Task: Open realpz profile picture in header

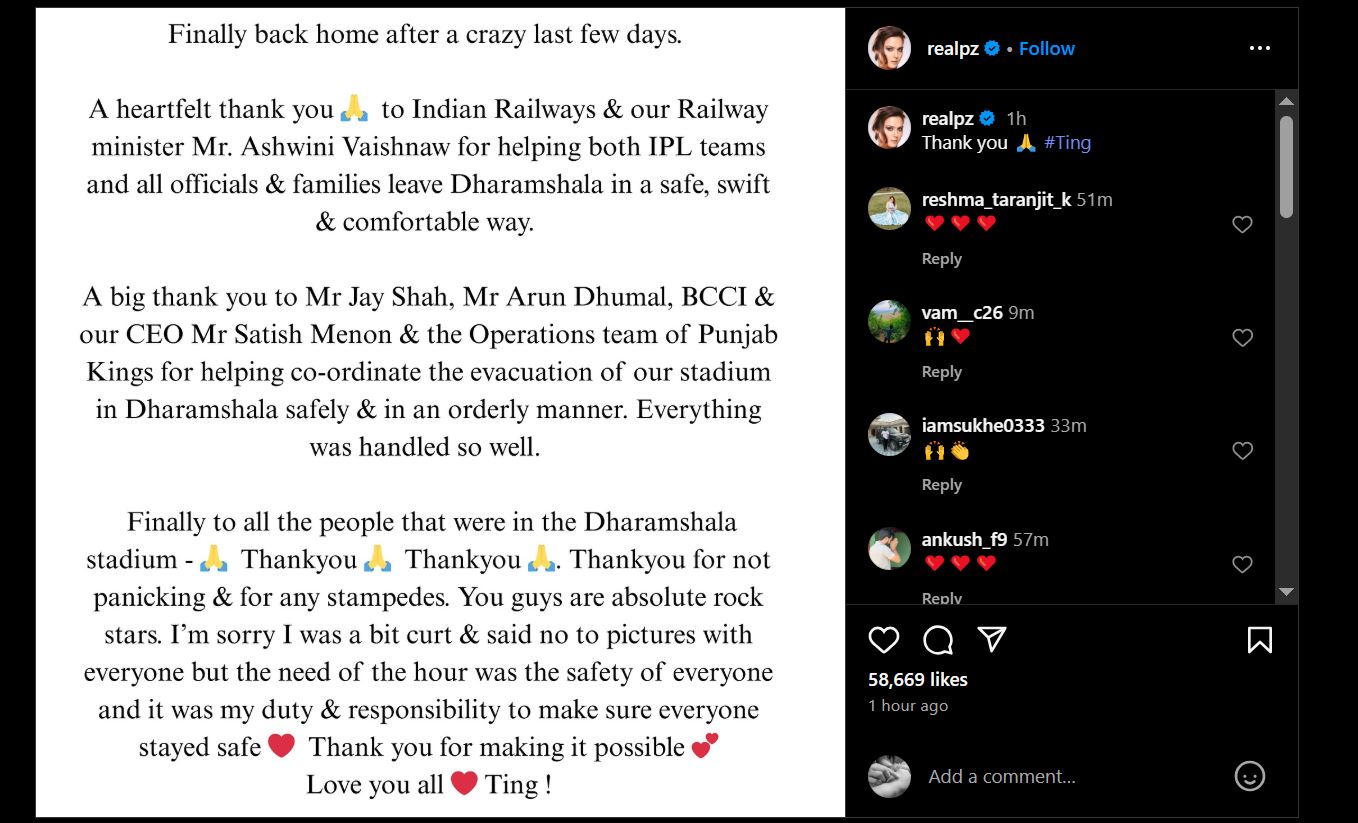Action: tap(889, 48)
